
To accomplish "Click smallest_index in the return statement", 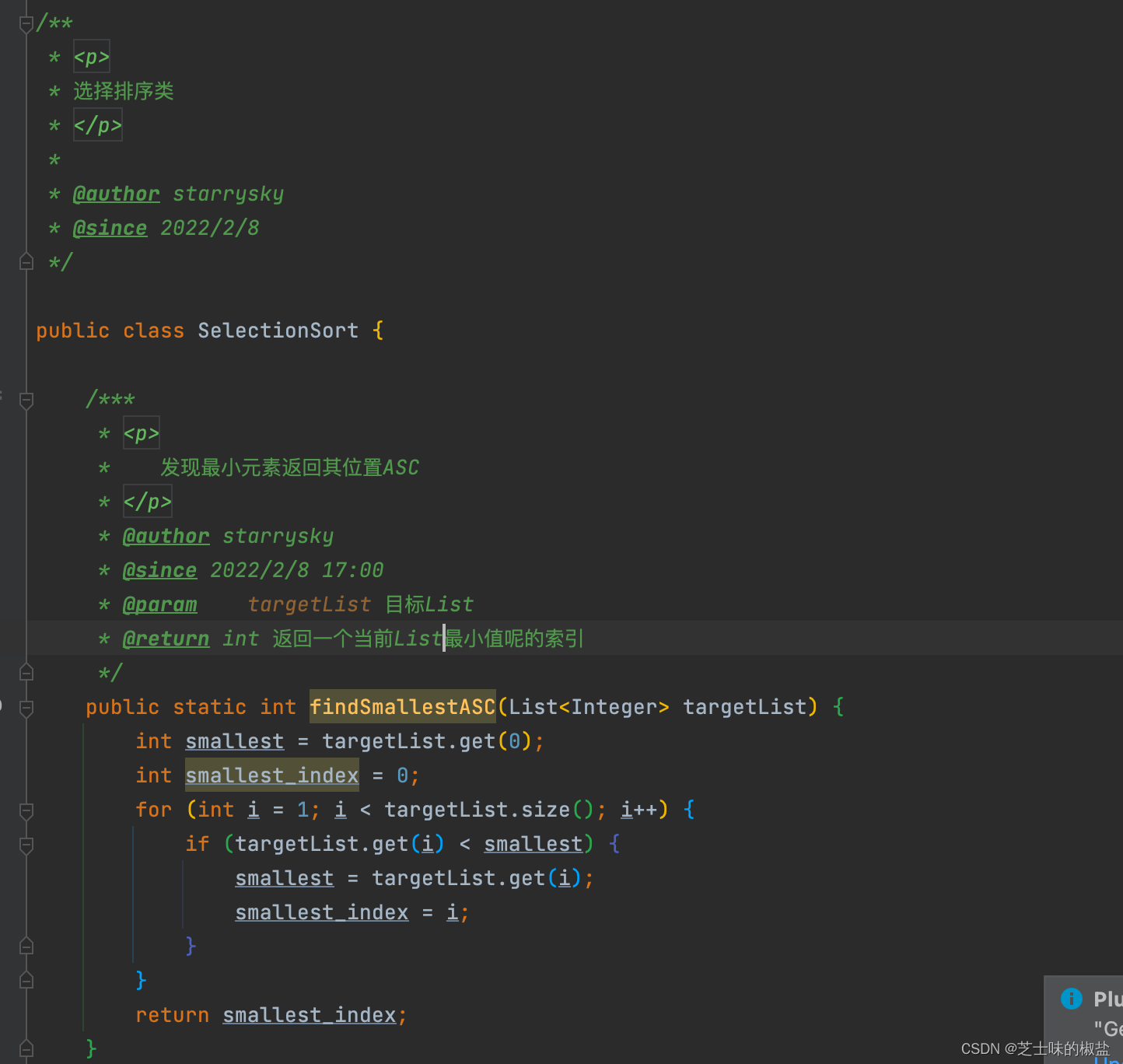I will click(310, 1015).
